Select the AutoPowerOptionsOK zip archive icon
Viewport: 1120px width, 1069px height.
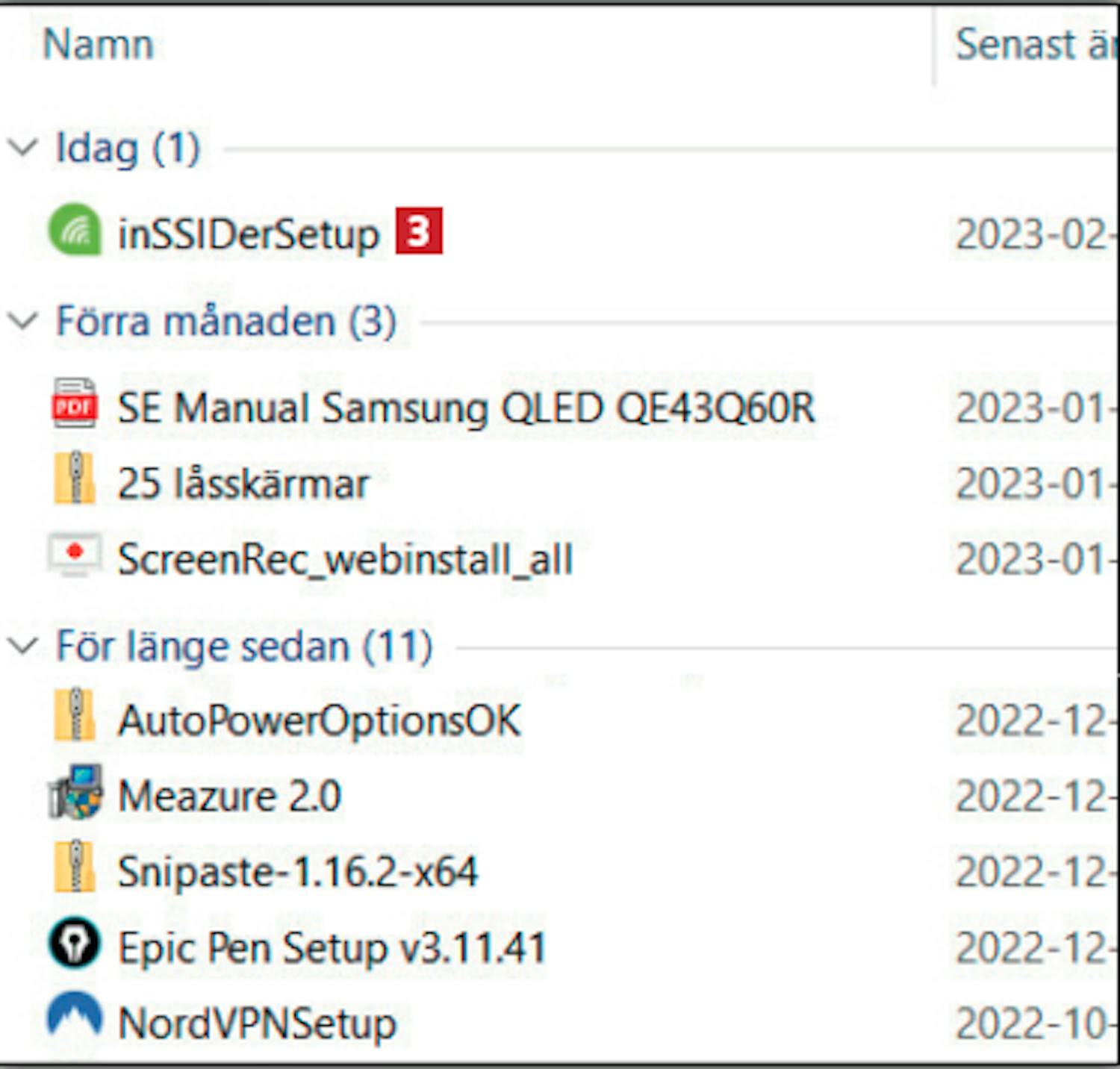[x=74, y=717]
